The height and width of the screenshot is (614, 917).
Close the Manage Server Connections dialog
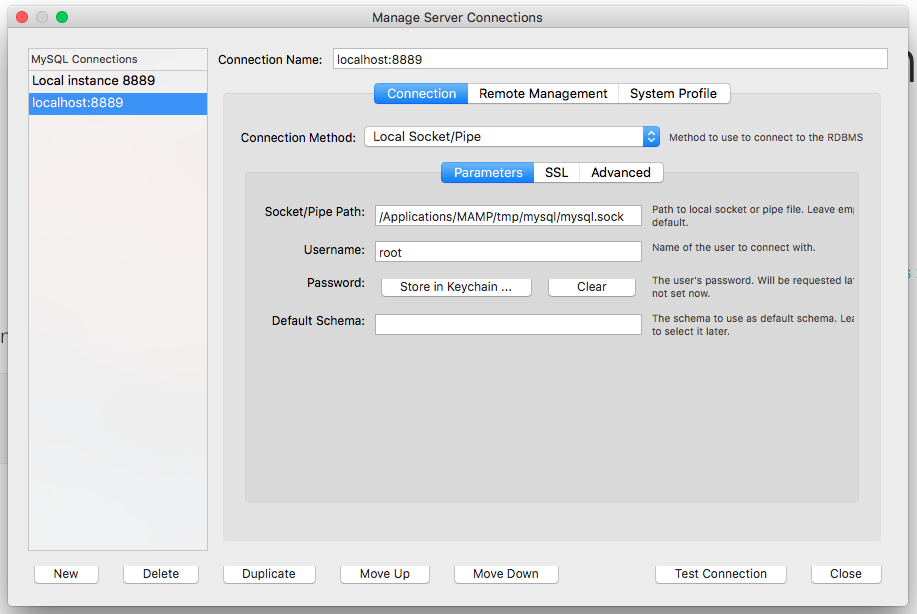845,574
